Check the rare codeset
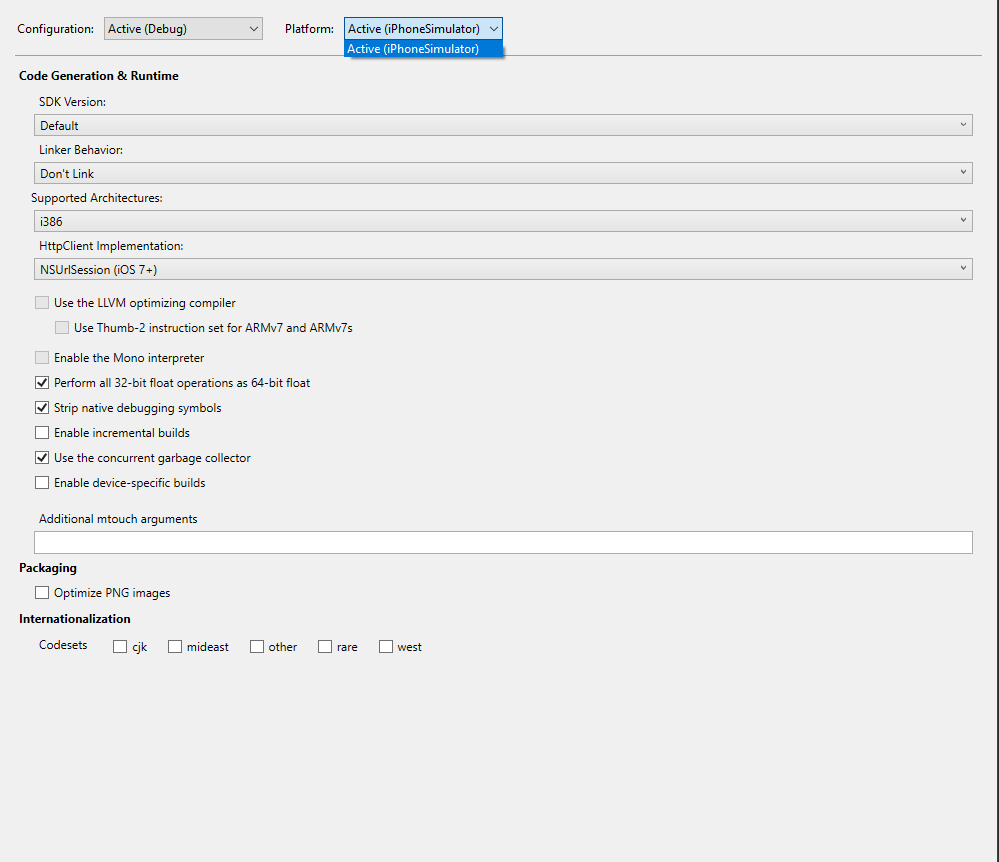999x862 pixels. tap(325, 647)
